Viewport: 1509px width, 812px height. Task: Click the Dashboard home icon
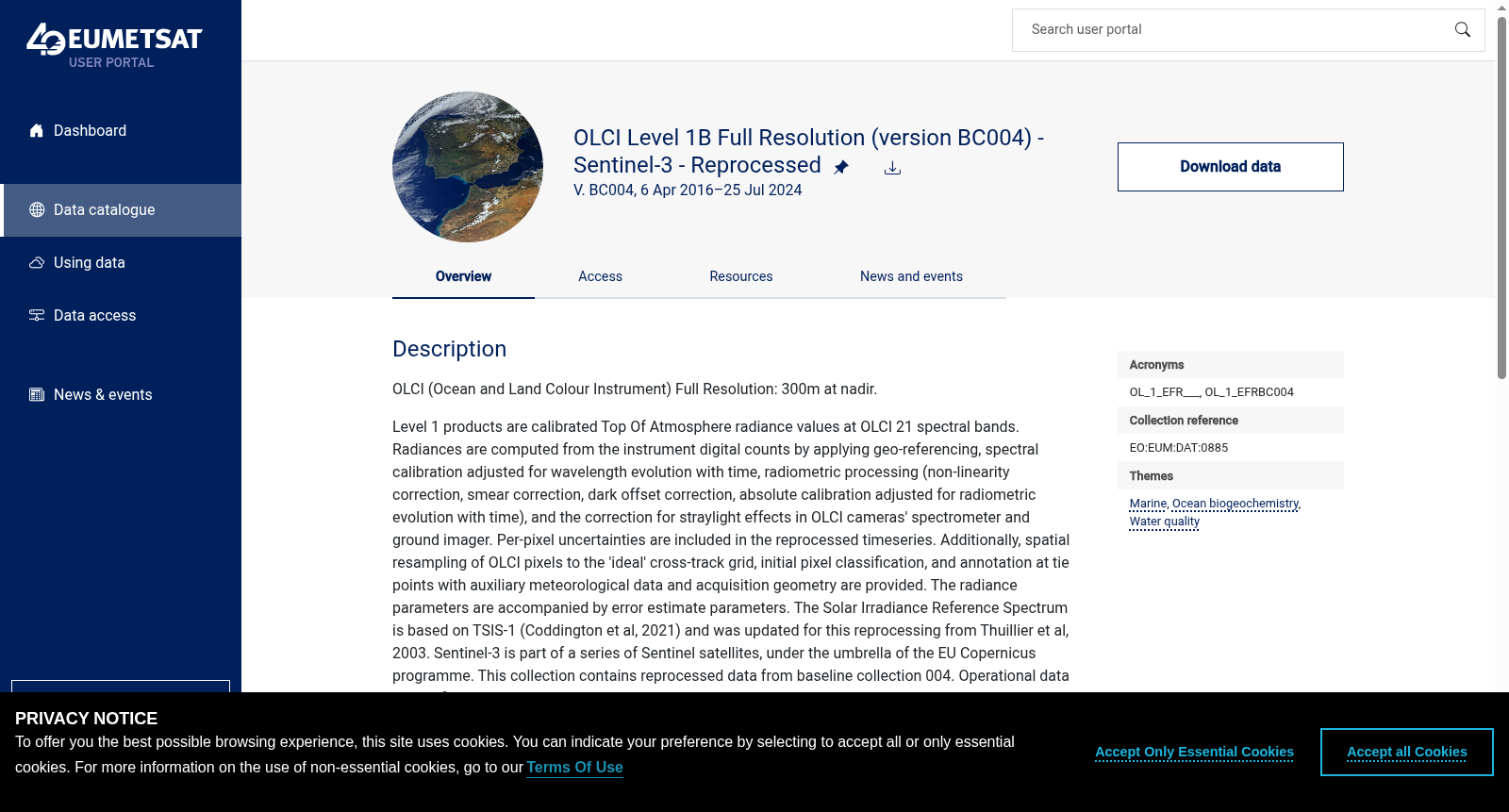coord(37,131)
